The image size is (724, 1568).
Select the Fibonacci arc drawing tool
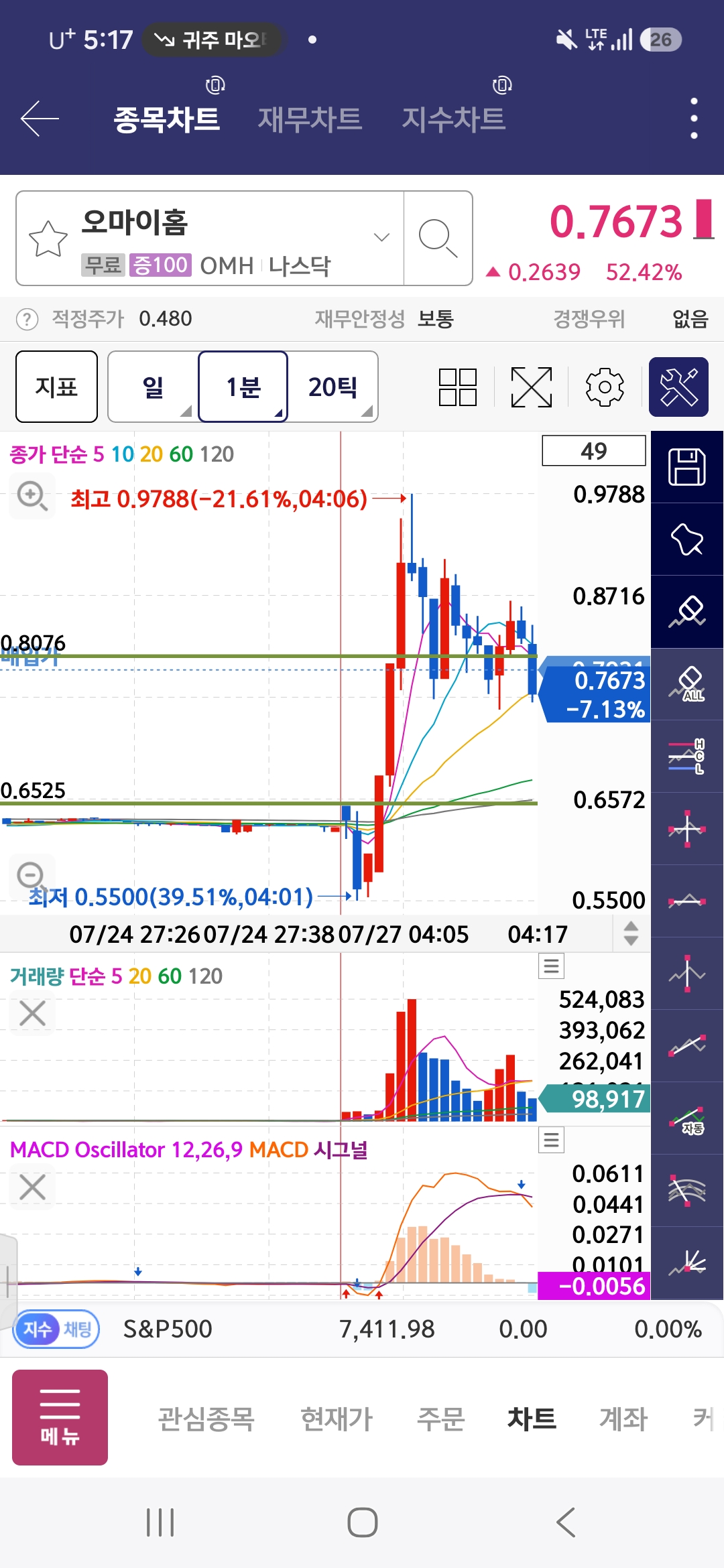tap(687, 1191)
